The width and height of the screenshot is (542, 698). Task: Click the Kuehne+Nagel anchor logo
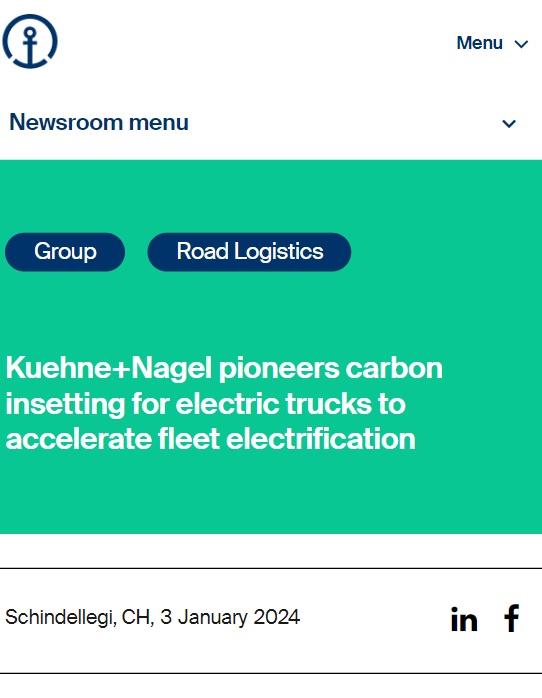tap(30, 41)
